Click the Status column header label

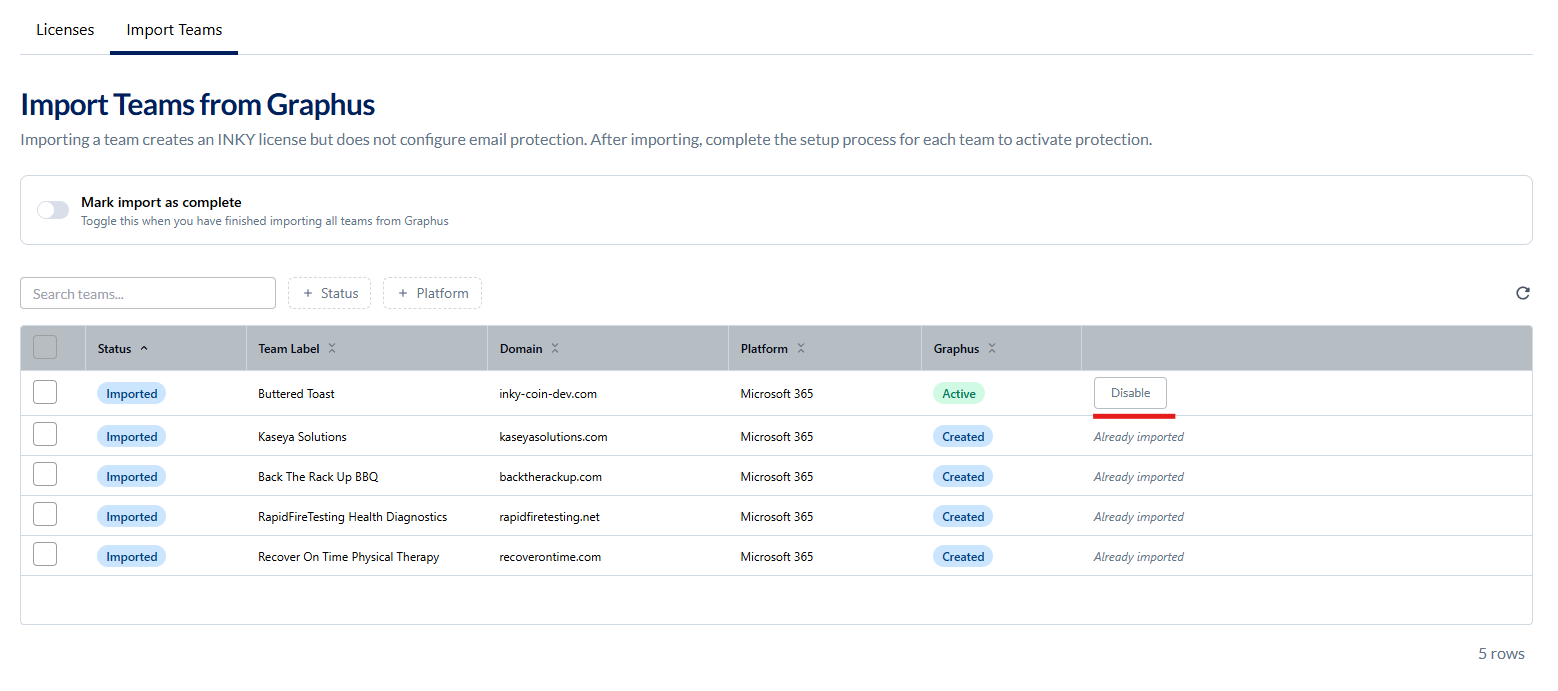pos(115,349)
